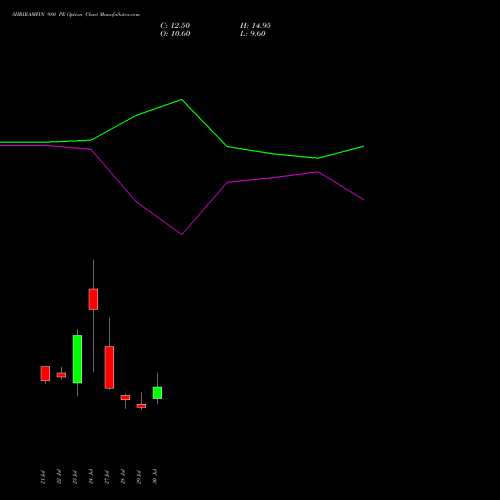Select the green candlestick for 30 Jul
The image size is (500, 500).
157,393
